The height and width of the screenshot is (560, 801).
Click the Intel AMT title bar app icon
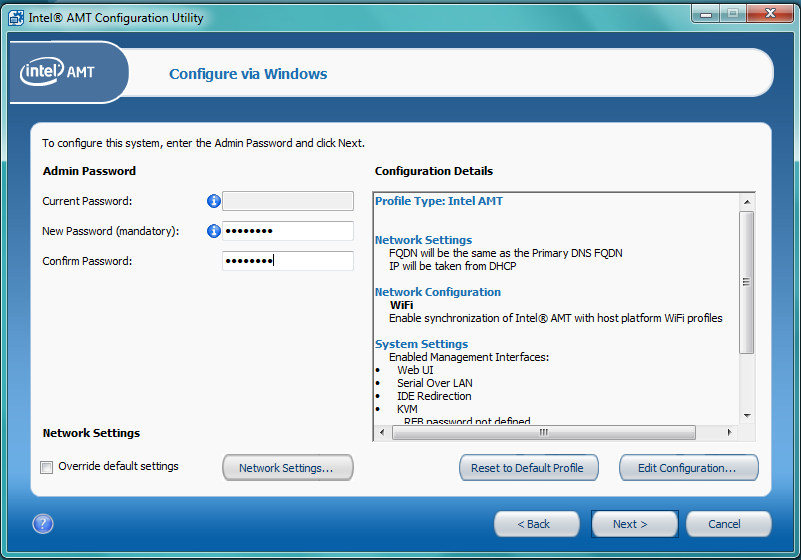point(16,18)
